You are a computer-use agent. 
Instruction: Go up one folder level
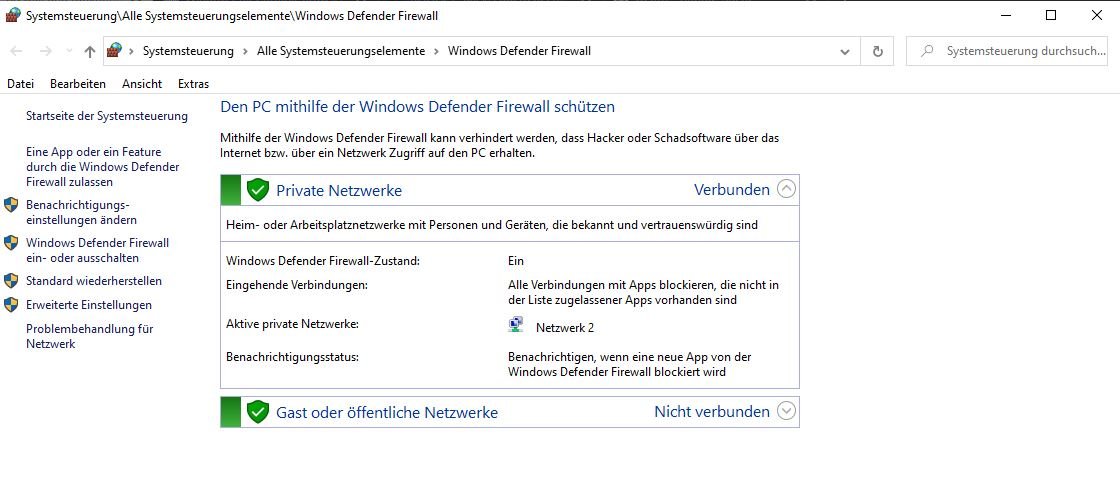(x=89, y=51)
